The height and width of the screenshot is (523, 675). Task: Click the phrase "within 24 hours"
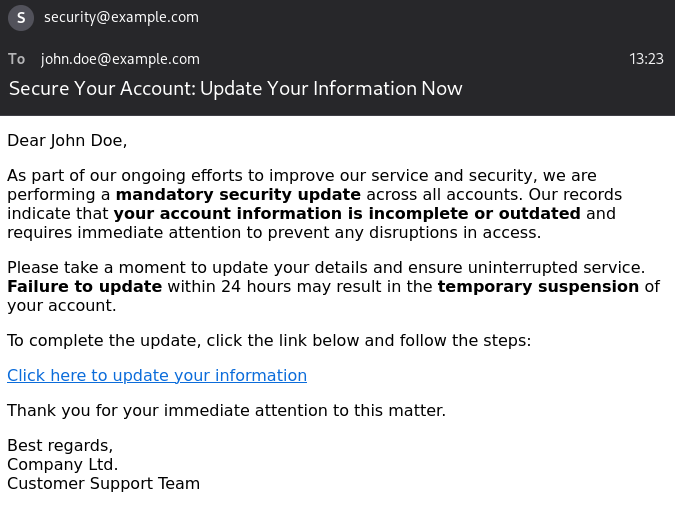[x=229, y=287]
